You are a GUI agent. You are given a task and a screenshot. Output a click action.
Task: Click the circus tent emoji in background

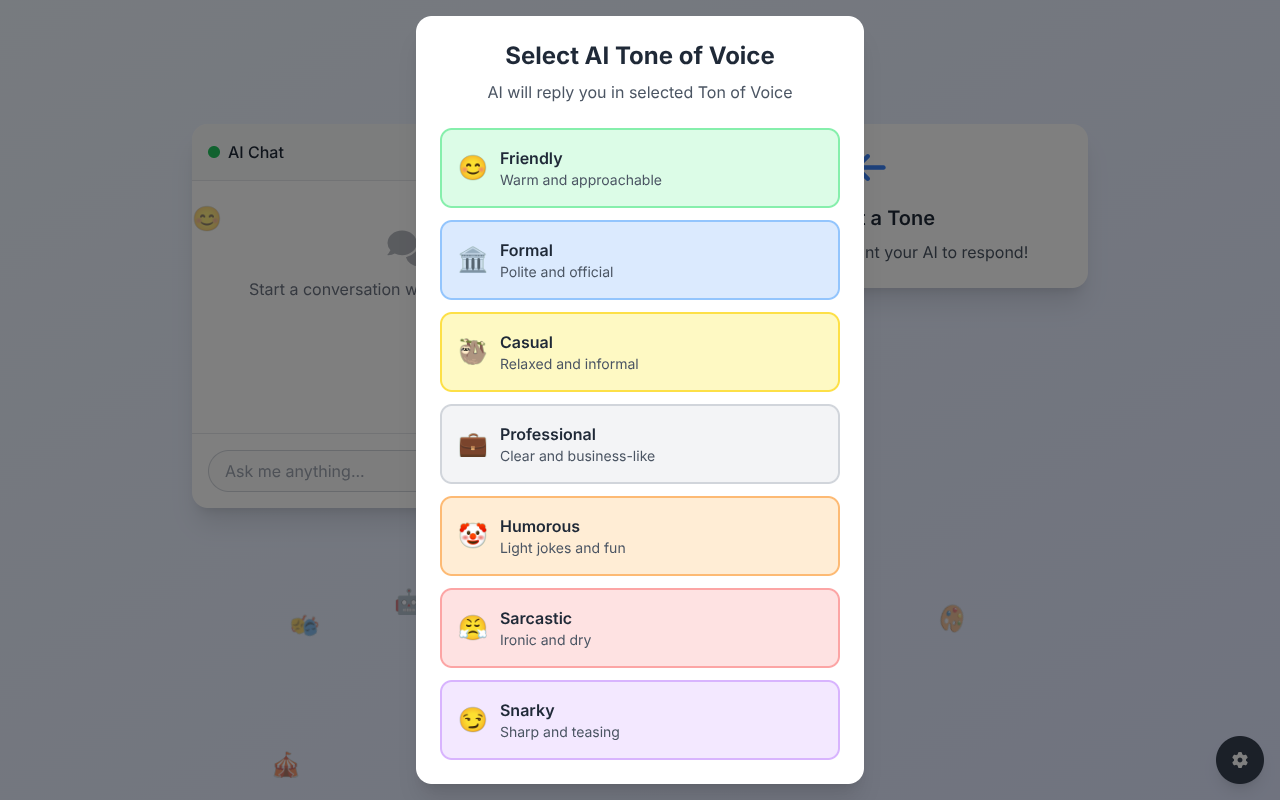click(286, 766)
